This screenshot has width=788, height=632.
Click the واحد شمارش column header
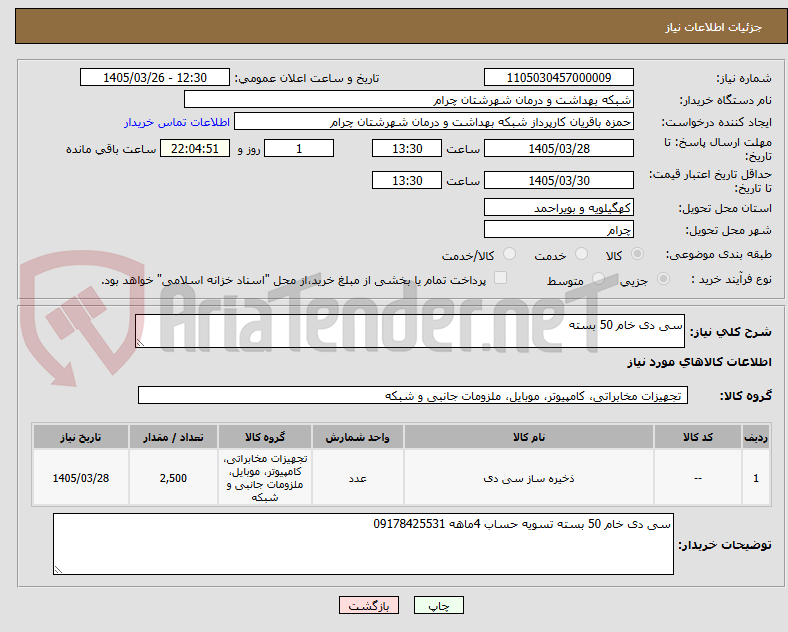pyautogui.click(x=357, y=437)
